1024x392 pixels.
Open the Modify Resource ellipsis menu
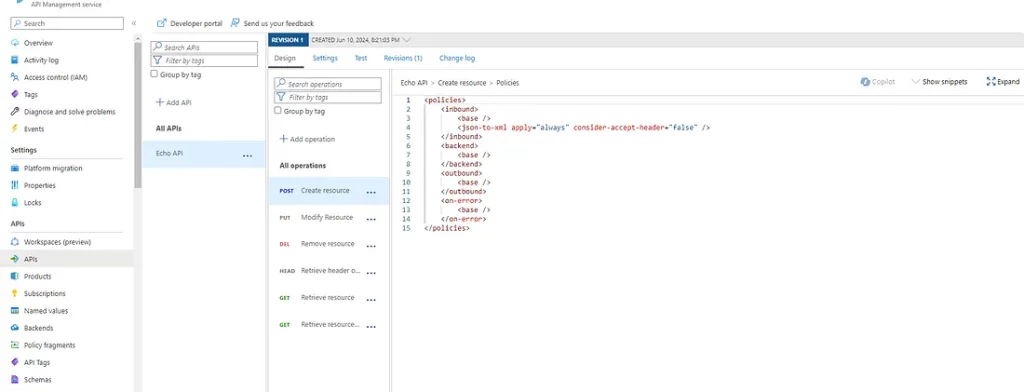371,220
